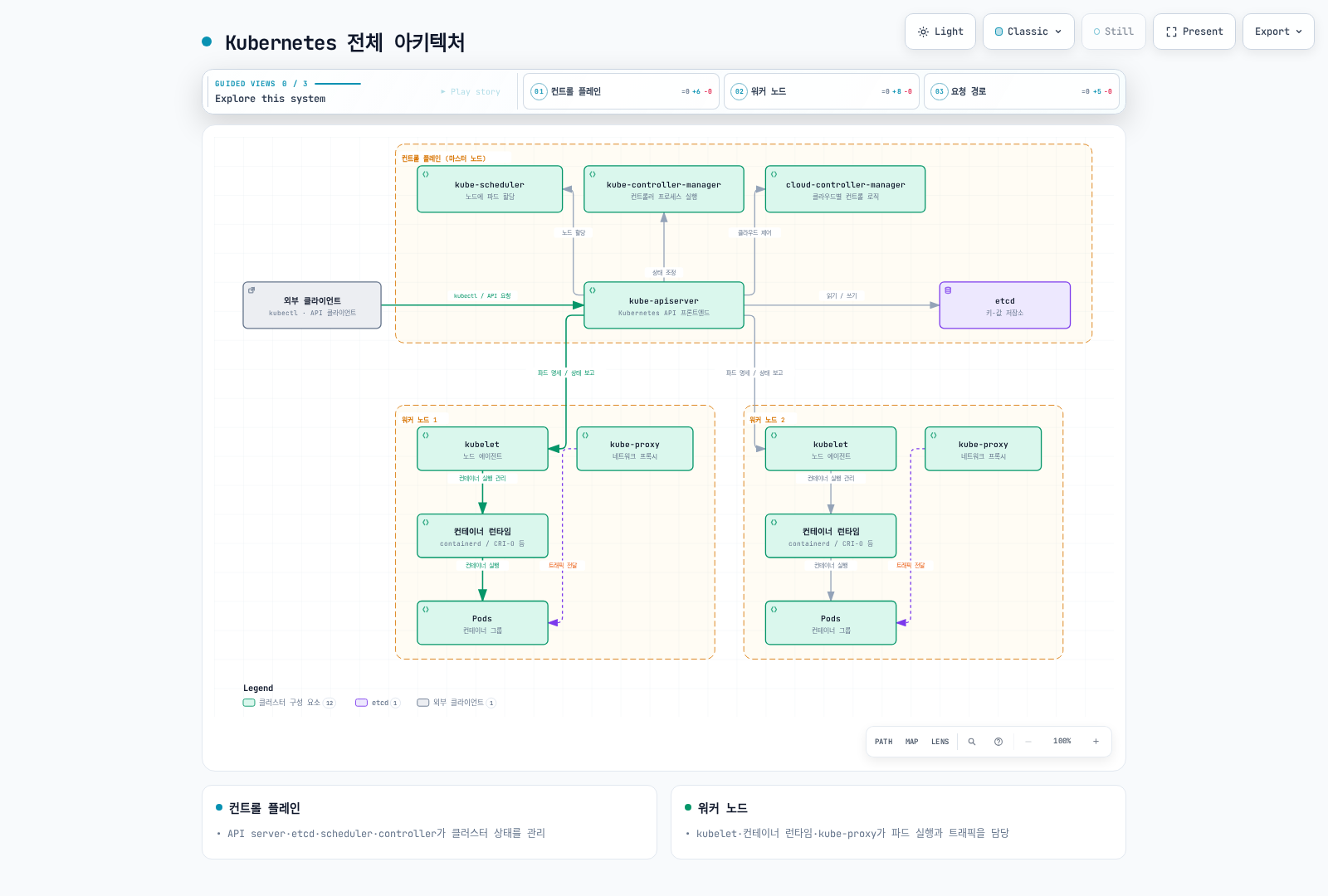
Task: Click the 워커 노드 summary card heading
Action: click(x=723, y=808)
